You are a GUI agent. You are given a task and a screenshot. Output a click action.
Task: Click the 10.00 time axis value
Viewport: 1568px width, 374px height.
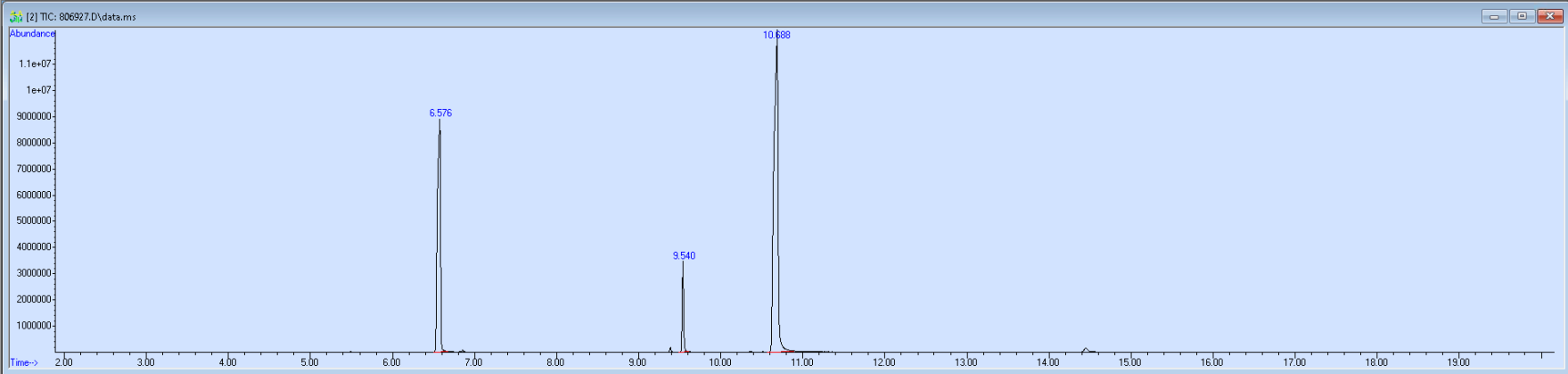720,362
